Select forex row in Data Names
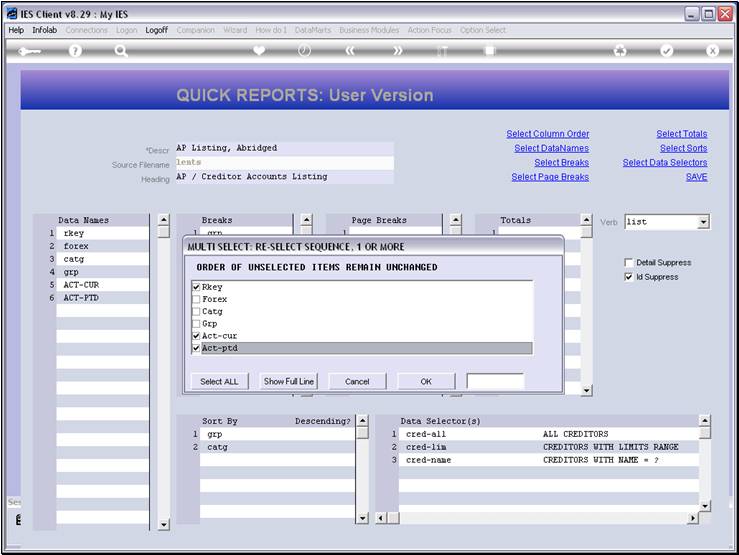Viewport: 739px width, 555px height. tap(102, 246)
